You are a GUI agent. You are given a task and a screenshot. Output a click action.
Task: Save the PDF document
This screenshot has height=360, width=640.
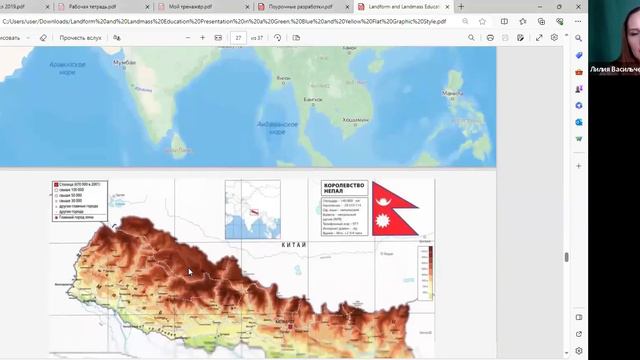tap(505, 38)
